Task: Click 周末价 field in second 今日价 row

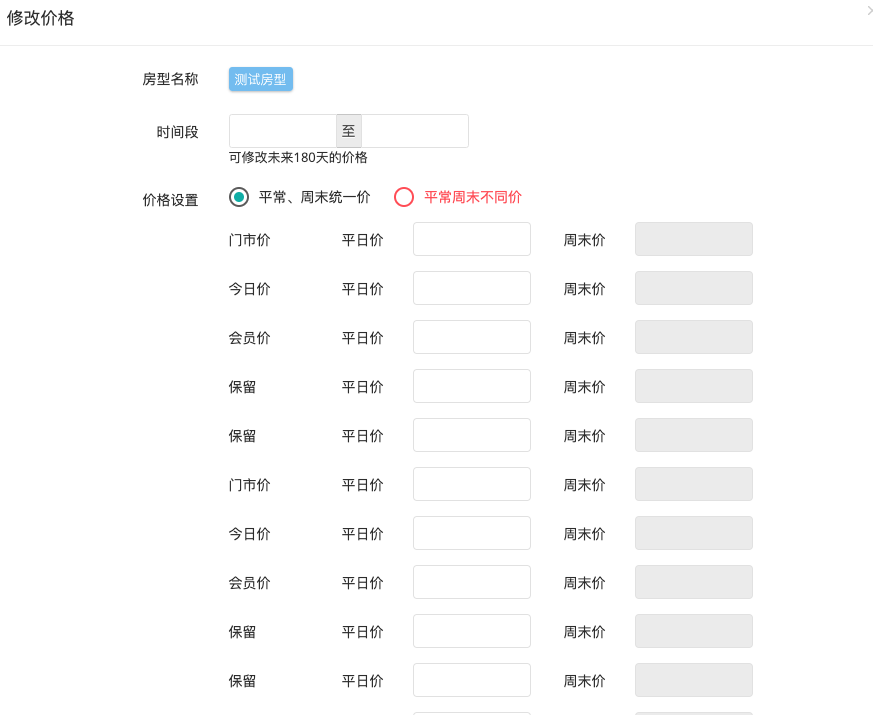Action: click(x=694, y=533)
